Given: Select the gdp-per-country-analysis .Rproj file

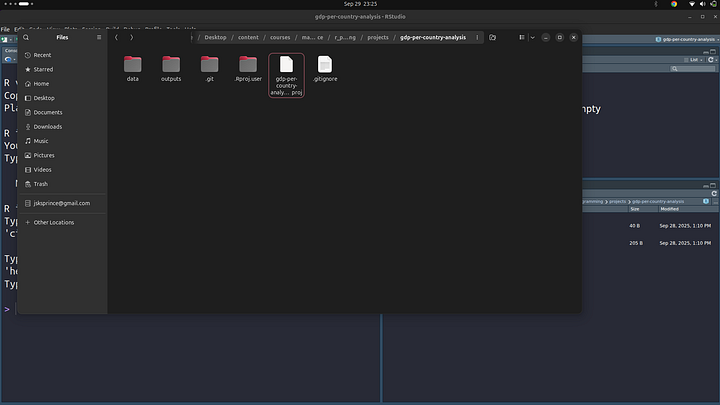Looking at the screenshot, I should pos(287,75).
